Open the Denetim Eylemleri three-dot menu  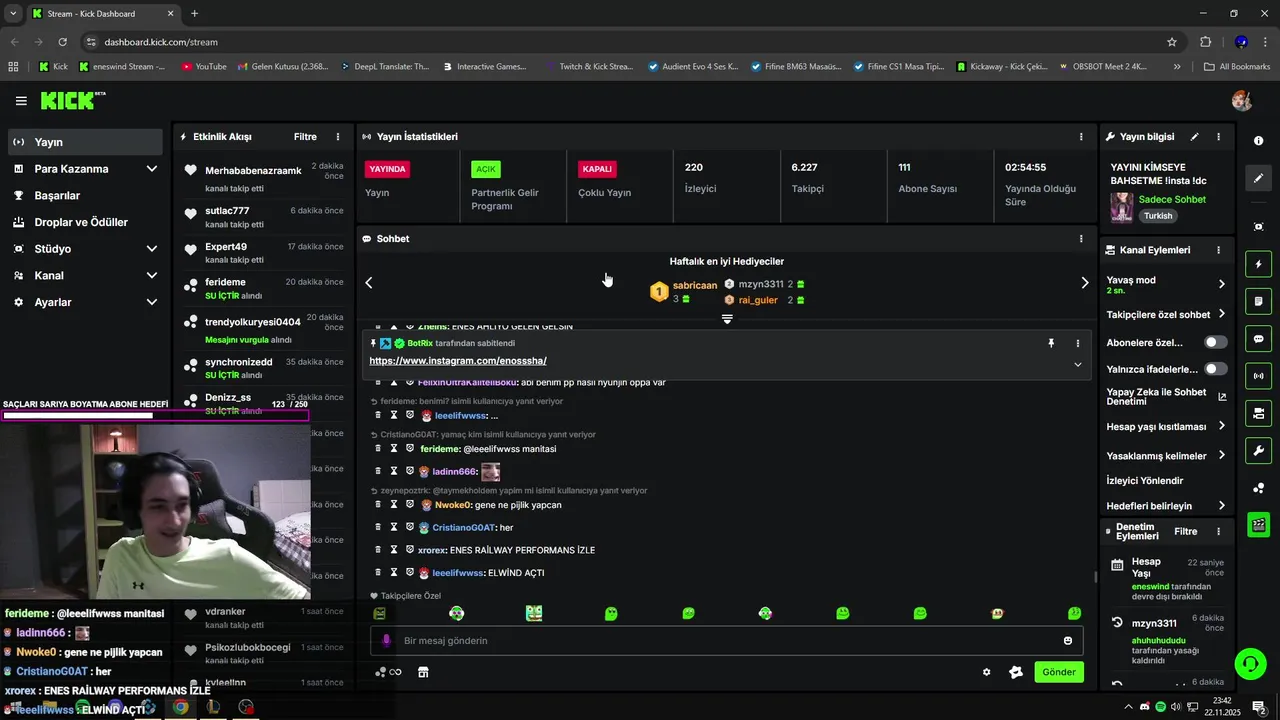[x=1218, y=532]
